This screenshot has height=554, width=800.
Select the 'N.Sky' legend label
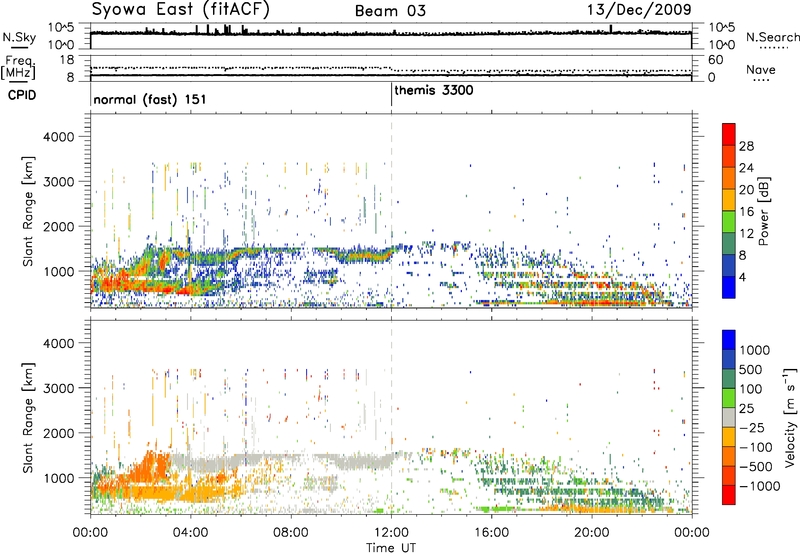tap(19, 37)
